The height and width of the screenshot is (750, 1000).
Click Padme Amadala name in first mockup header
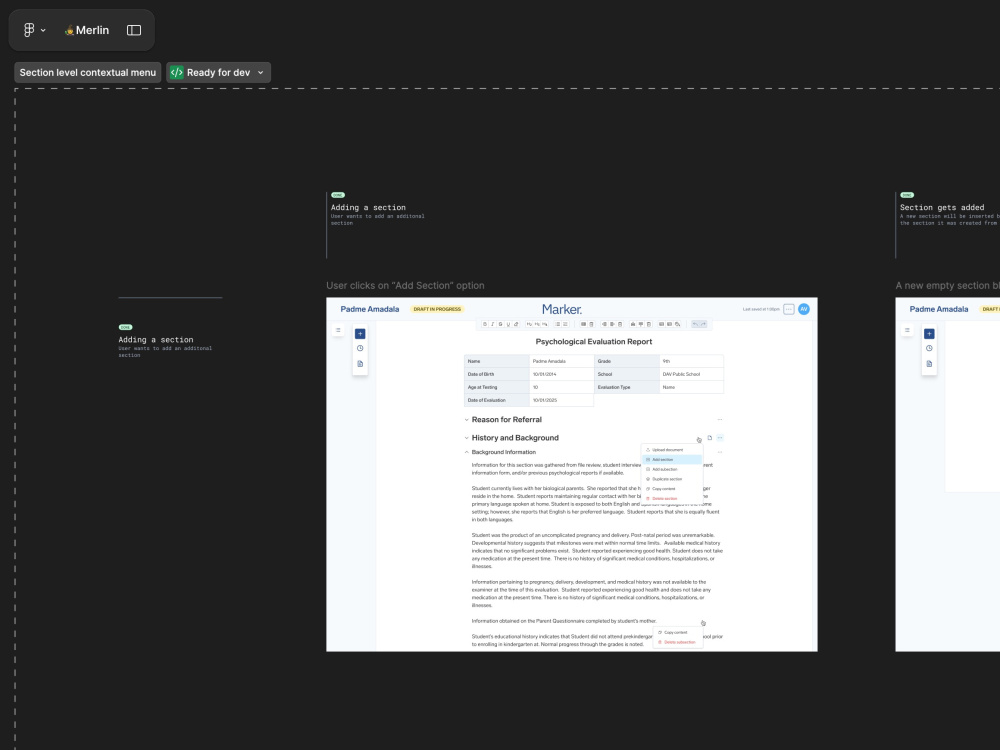pos(369,309)
